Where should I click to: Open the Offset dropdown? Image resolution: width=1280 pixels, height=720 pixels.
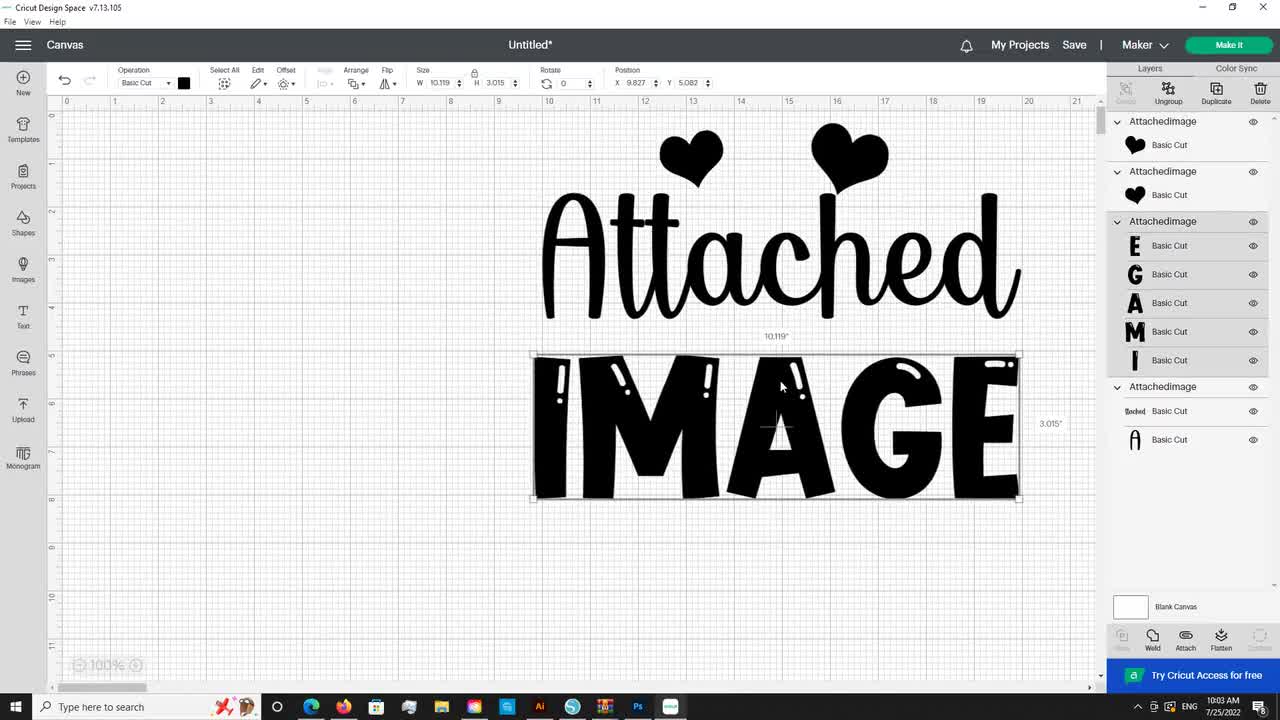click(286, 84)
